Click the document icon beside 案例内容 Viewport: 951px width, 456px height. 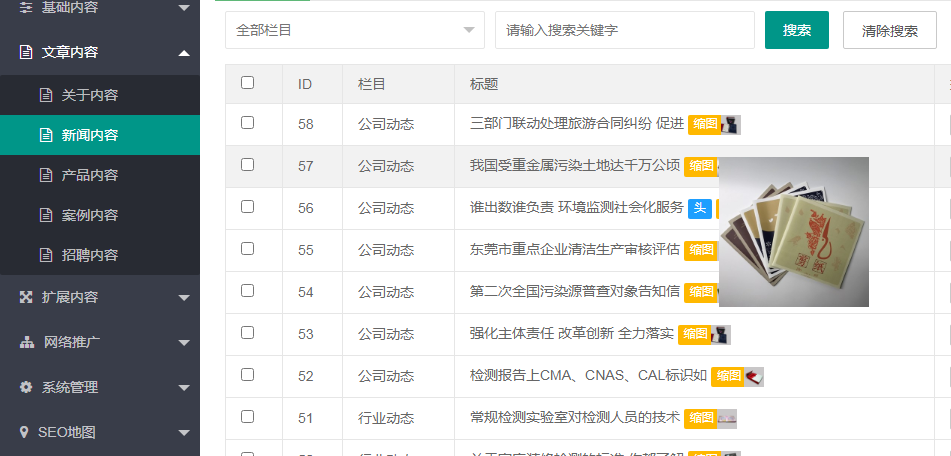click(x=45, y=215)
